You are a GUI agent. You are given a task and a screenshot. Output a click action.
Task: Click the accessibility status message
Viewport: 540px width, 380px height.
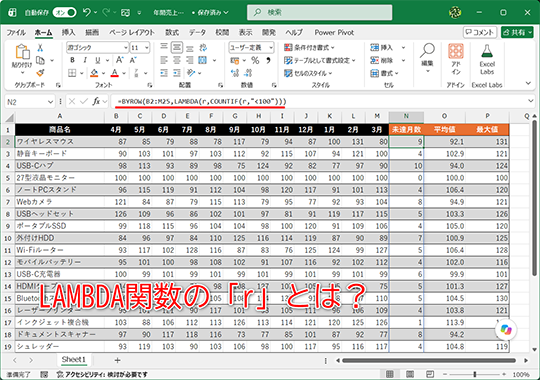pos(102,374)
